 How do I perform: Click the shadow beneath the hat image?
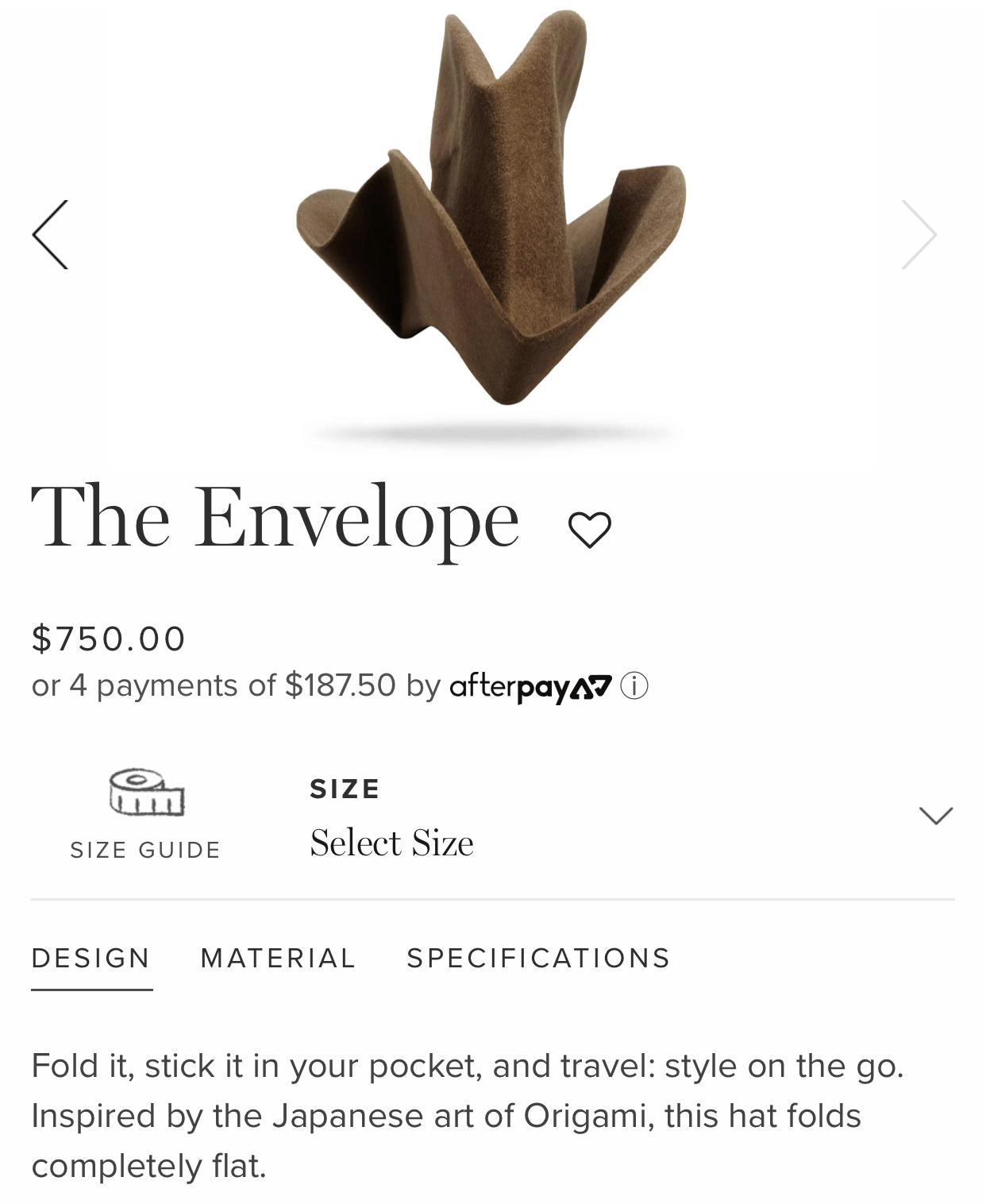click(492, 434)
